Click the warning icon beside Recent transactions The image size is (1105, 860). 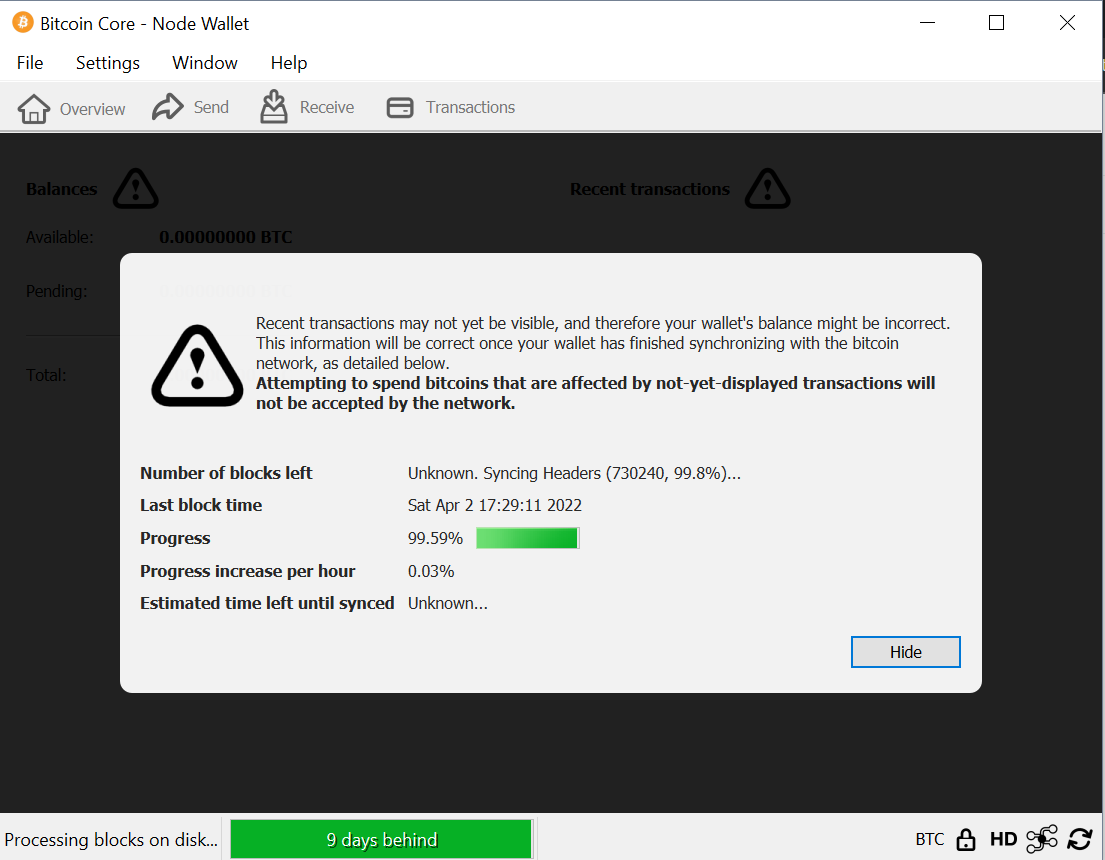[x=767, y=188]
